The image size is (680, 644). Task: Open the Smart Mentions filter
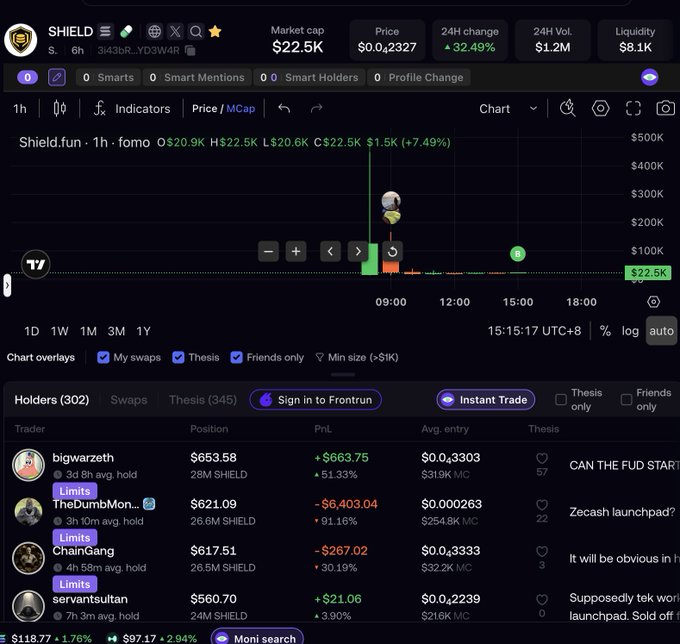197,78
